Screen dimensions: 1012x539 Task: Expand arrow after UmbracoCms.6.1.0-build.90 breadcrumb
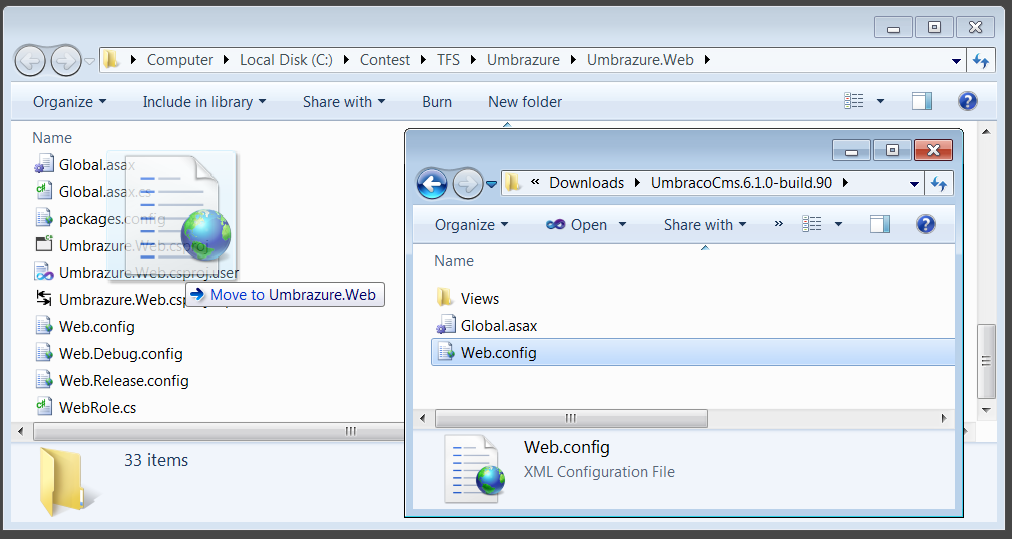tap(845, 183)
